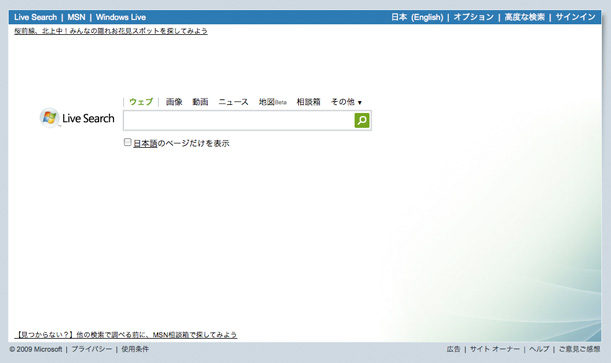Open the Windows Live header link

coord(121,17)
